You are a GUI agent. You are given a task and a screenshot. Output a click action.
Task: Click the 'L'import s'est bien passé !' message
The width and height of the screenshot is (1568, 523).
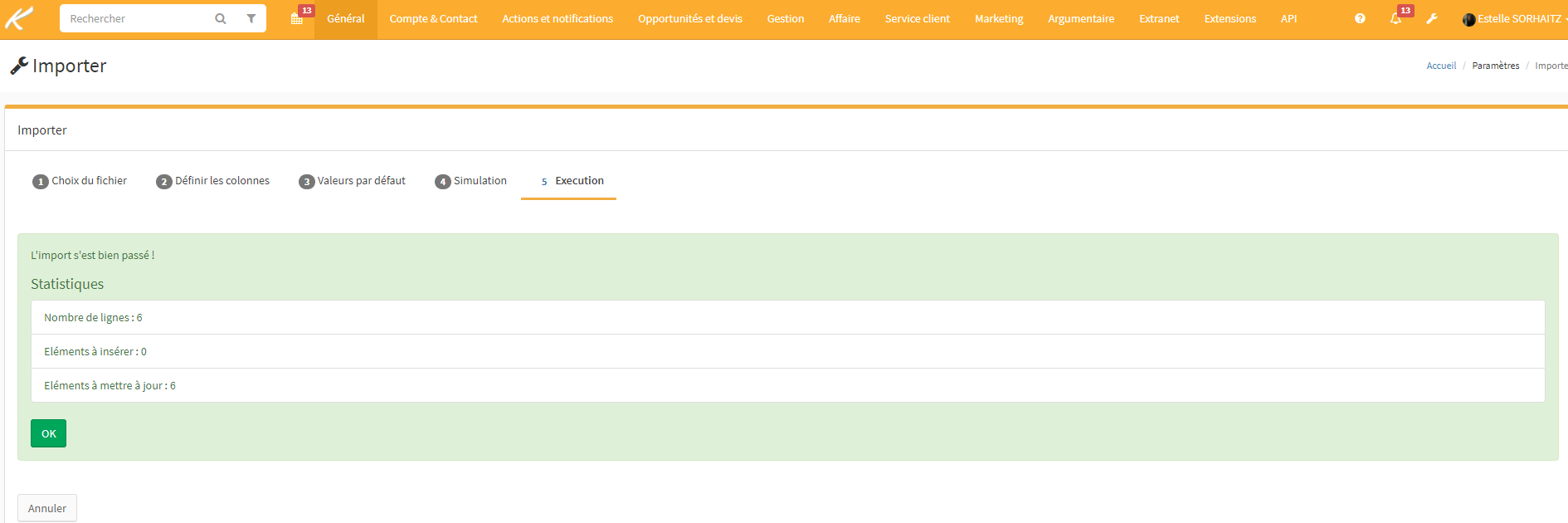point(93,255)
